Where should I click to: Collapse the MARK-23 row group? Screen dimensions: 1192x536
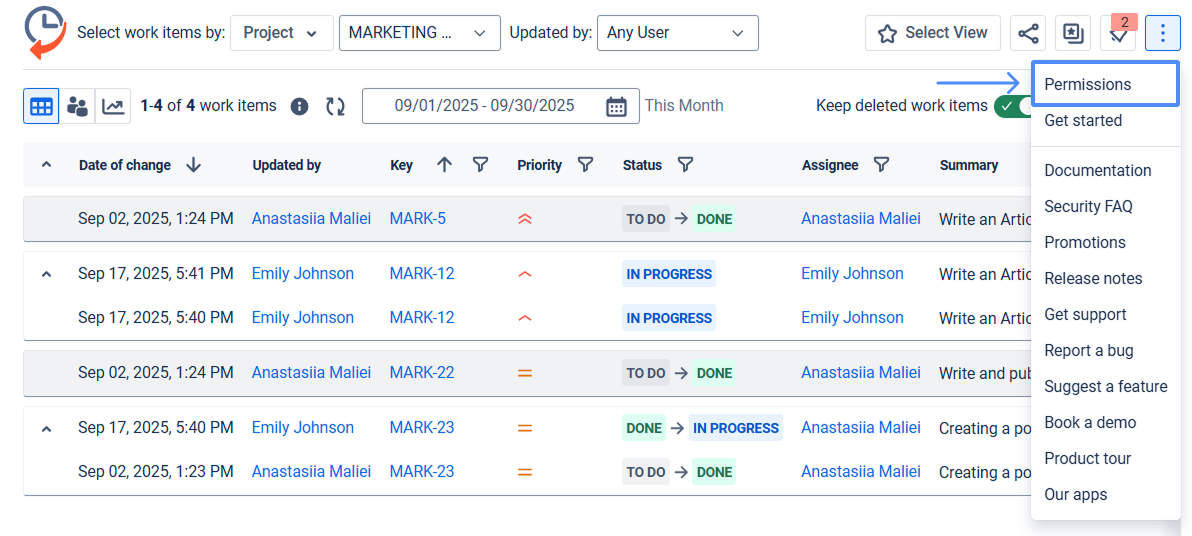[x=46, y=428]
